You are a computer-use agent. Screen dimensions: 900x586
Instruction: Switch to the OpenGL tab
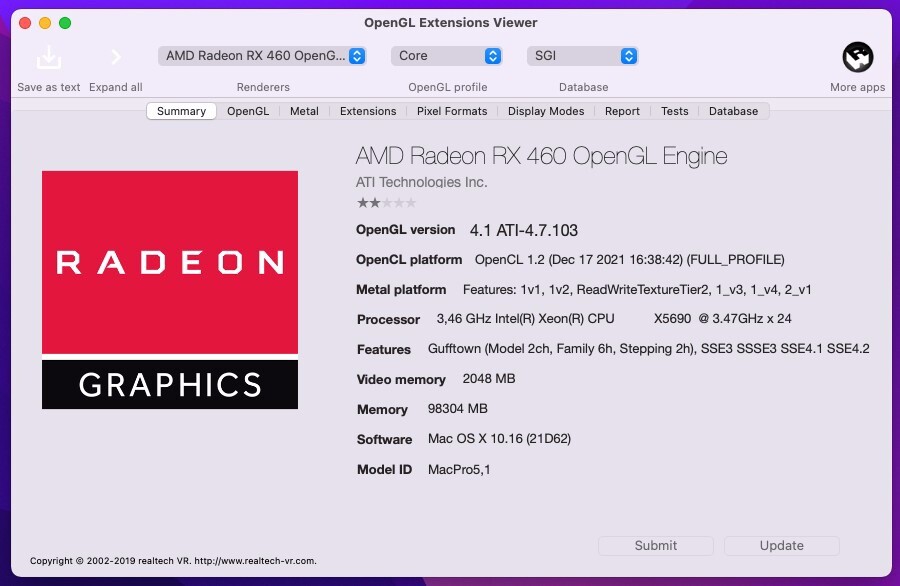pos(248,111)
